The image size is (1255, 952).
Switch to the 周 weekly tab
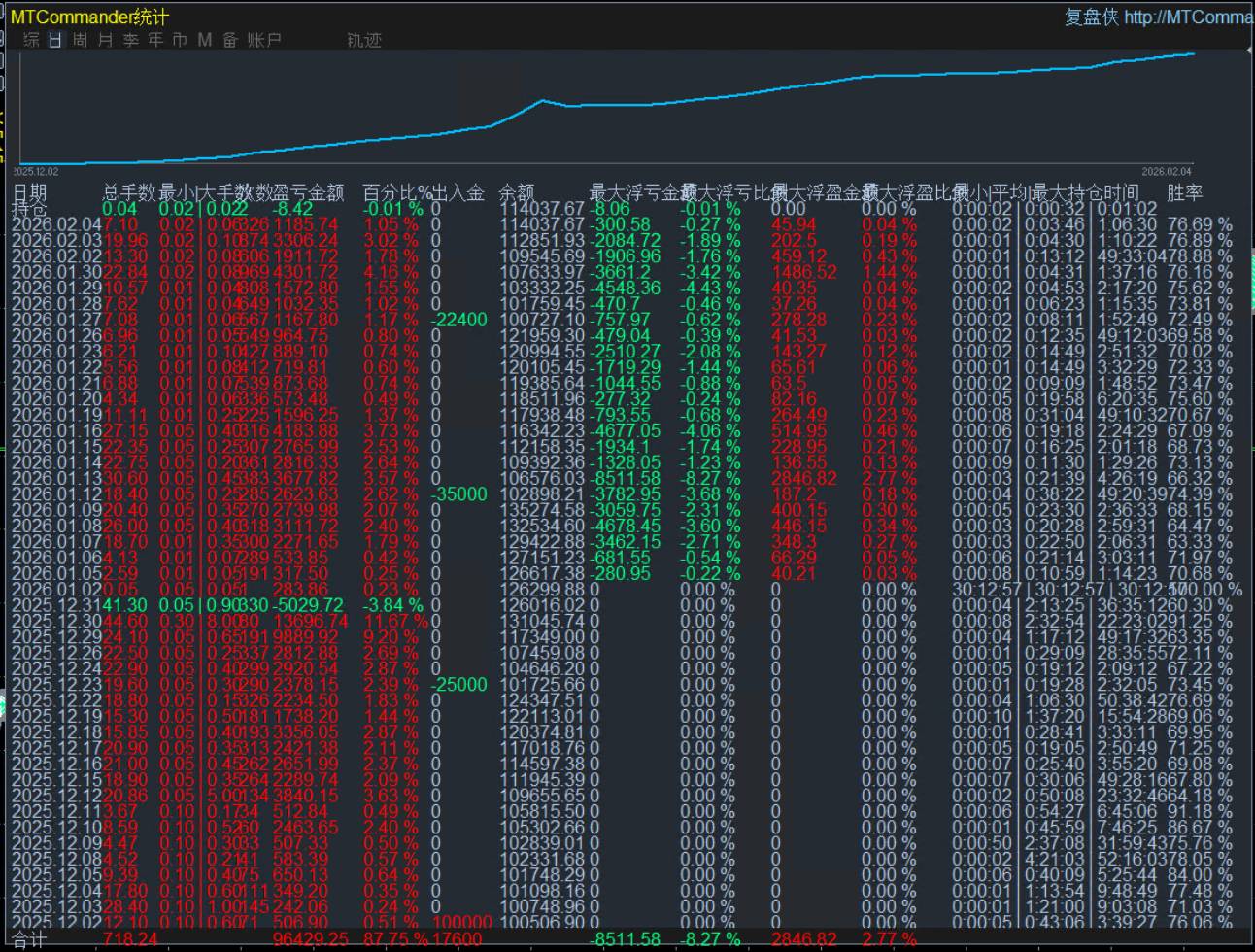80,40
